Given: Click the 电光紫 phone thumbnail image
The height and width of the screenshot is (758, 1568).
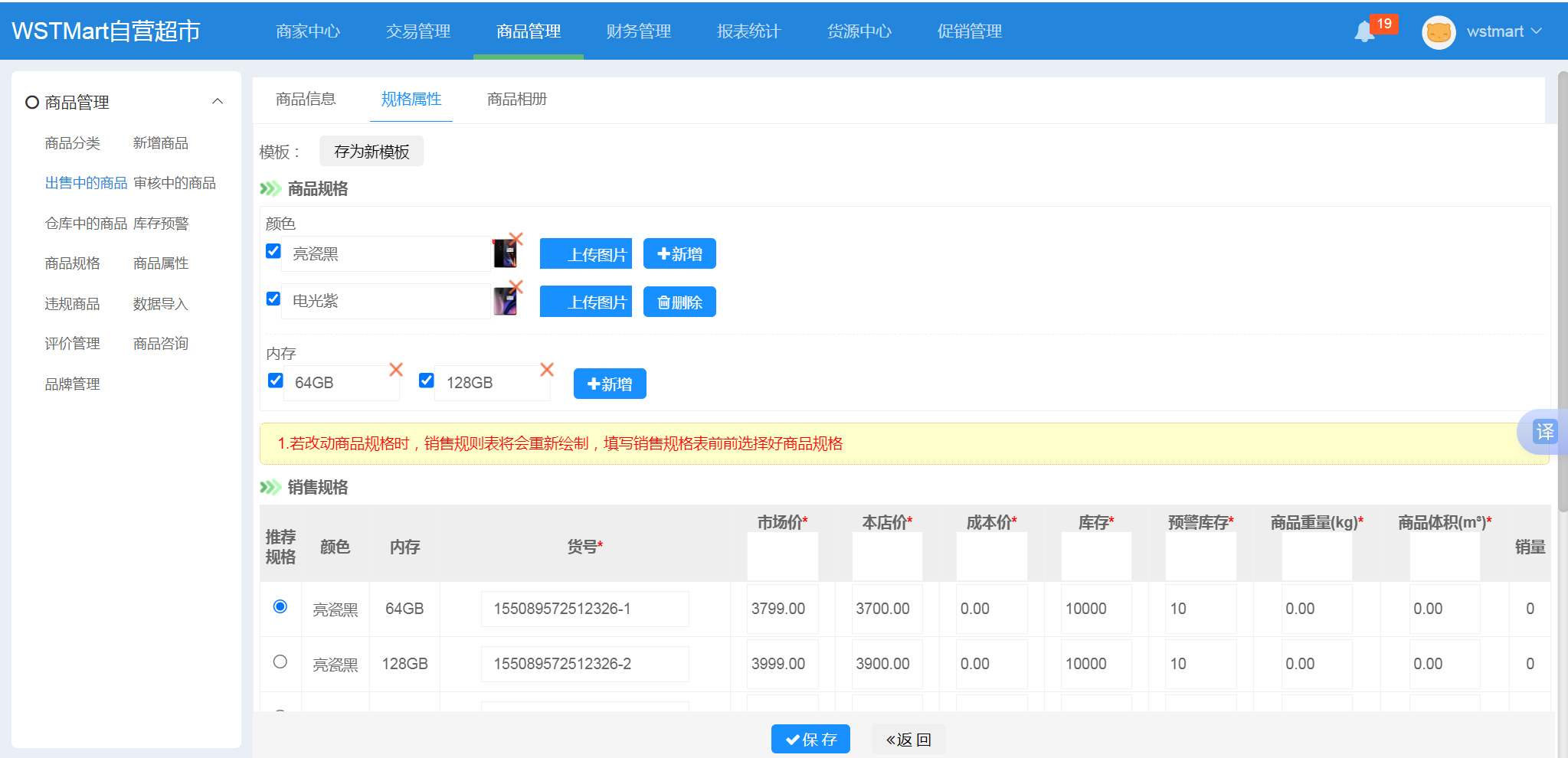Looking at the screenshot, I should click(x=505, y=302).
